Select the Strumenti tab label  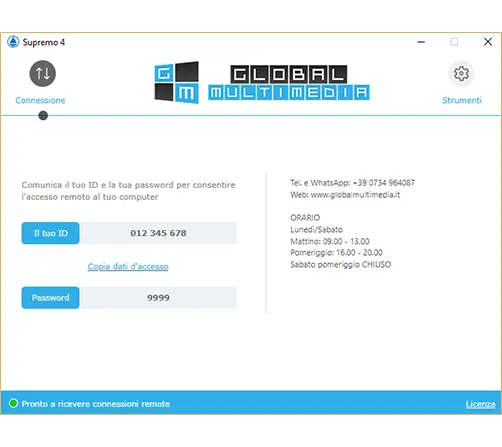(462, 100)
